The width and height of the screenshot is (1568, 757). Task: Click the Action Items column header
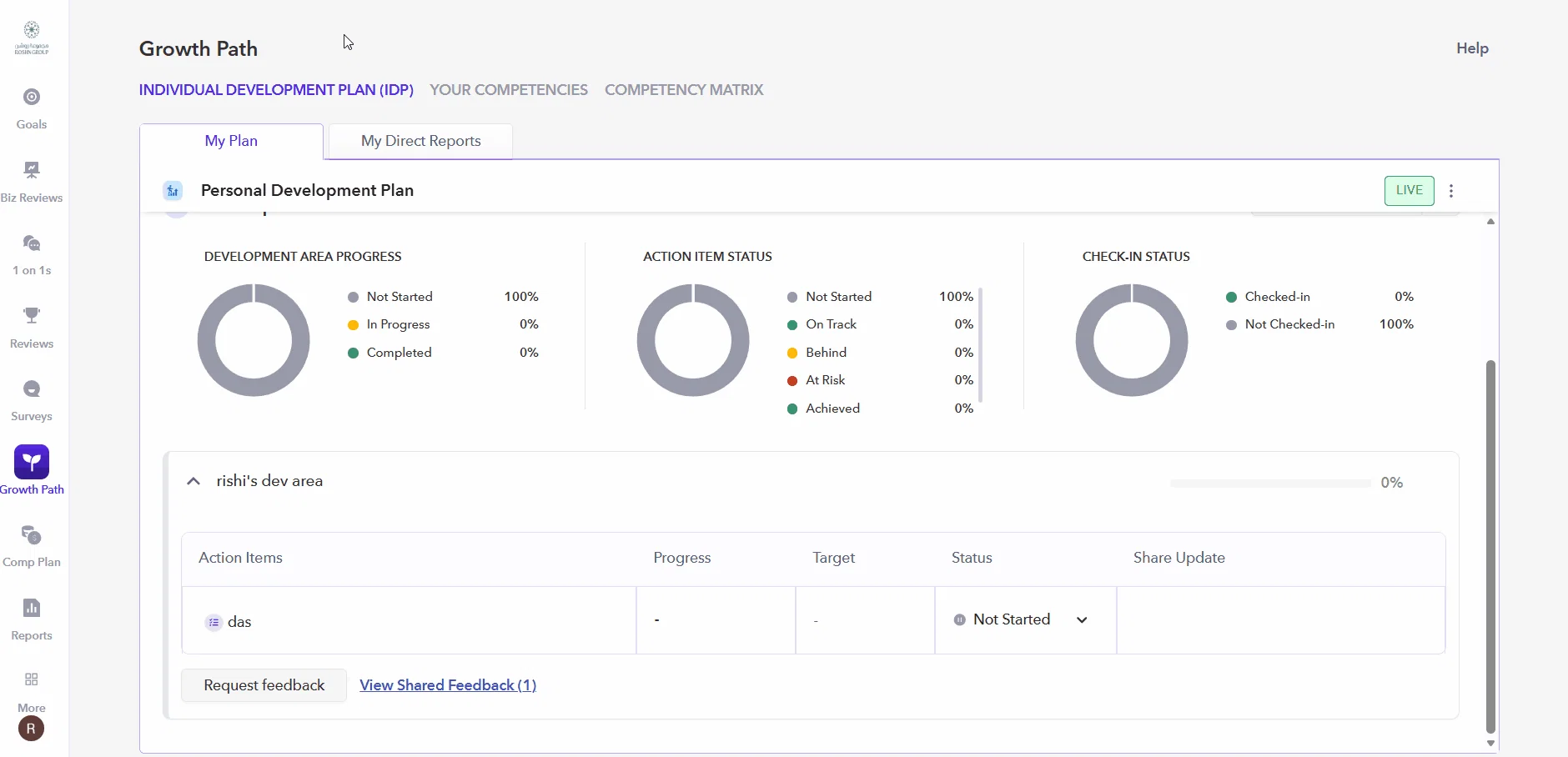[240, 558]
